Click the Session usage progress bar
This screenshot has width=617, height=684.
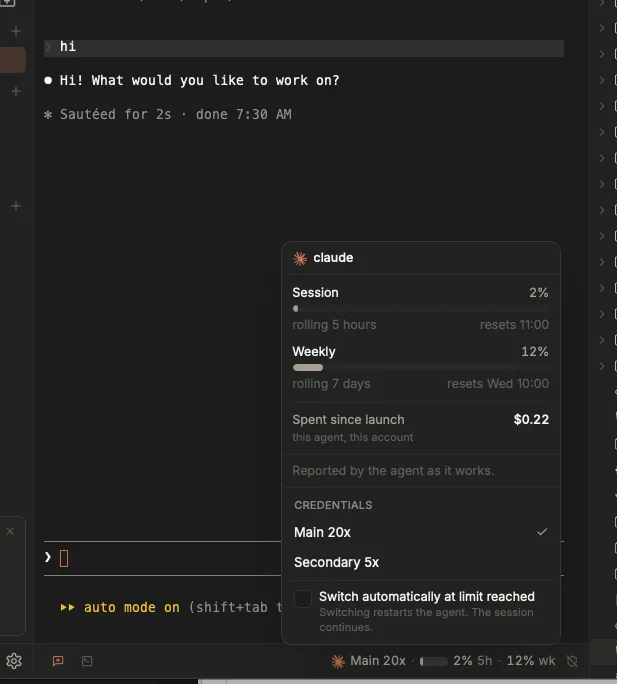pyautogui.click(x=421, y=308)
